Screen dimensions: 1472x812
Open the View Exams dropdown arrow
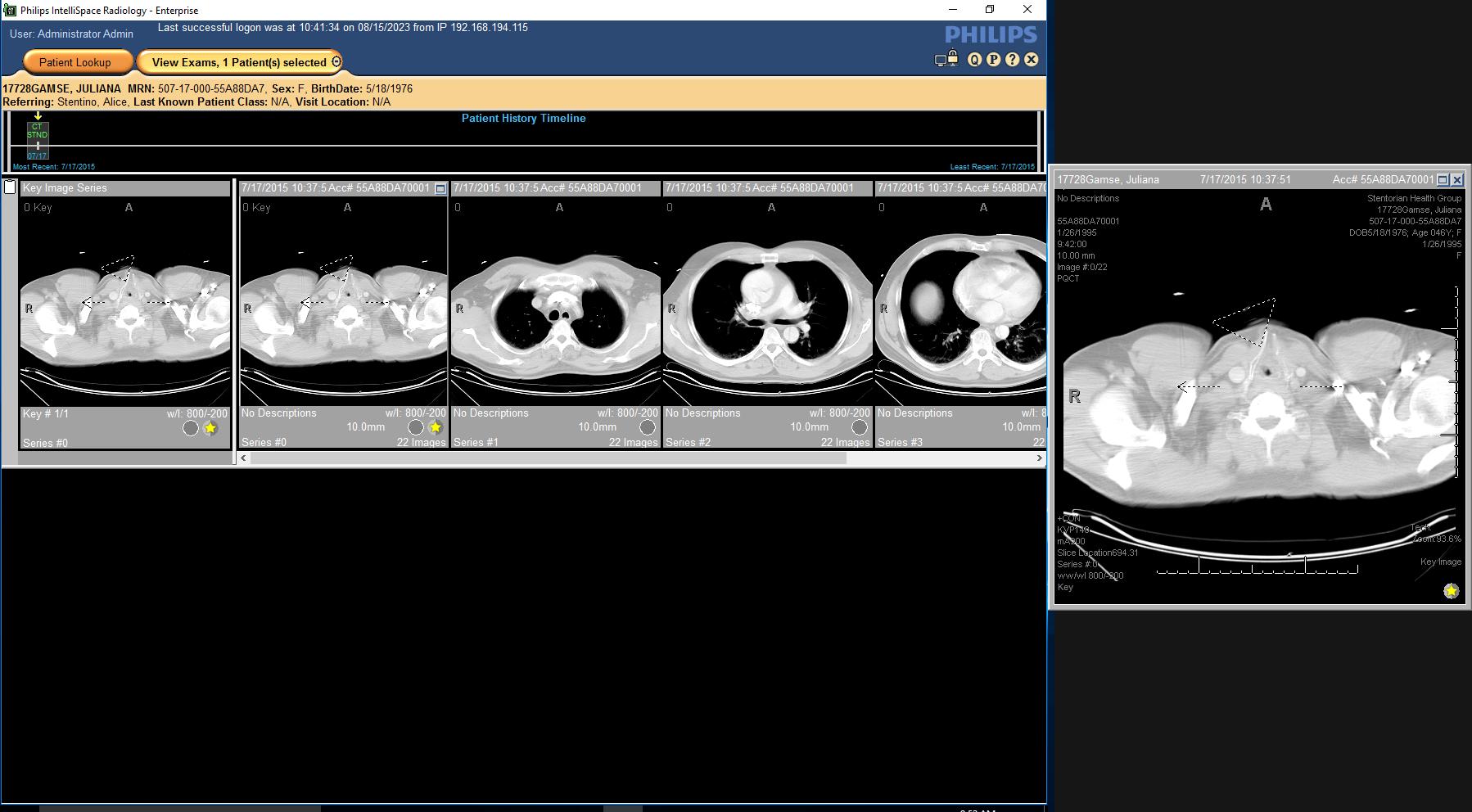click(336, 62)
